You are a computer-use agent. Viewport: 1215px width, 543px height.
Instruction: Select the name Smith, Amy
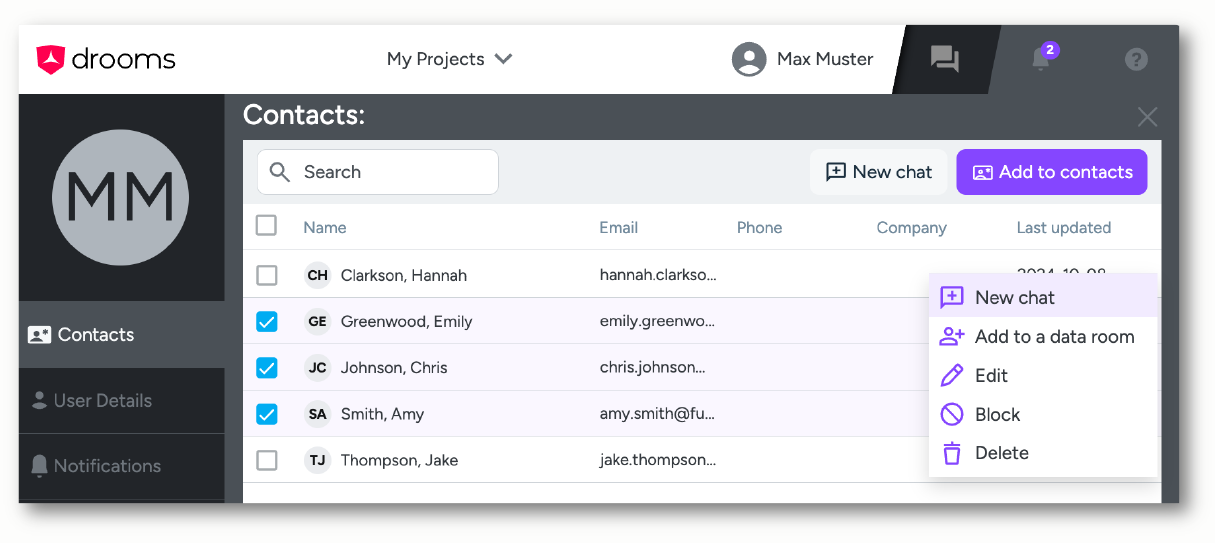[382, 414]
